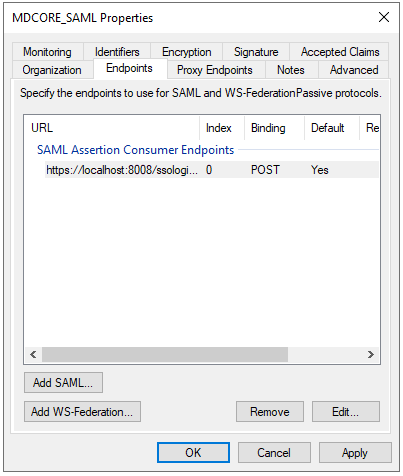Open the Advanced tab
403x476 pixels.
[x=354, y=70]
